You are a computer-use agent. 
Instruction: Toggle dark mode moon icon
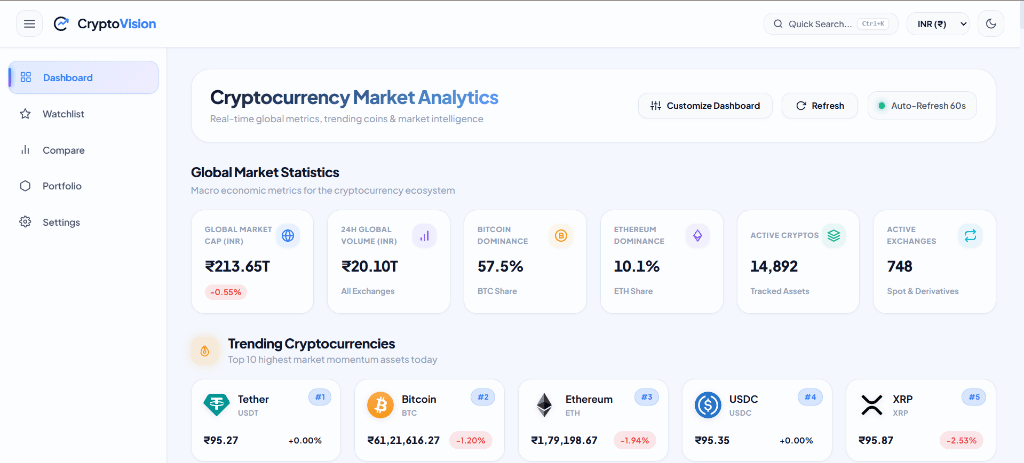pos(991,24)
